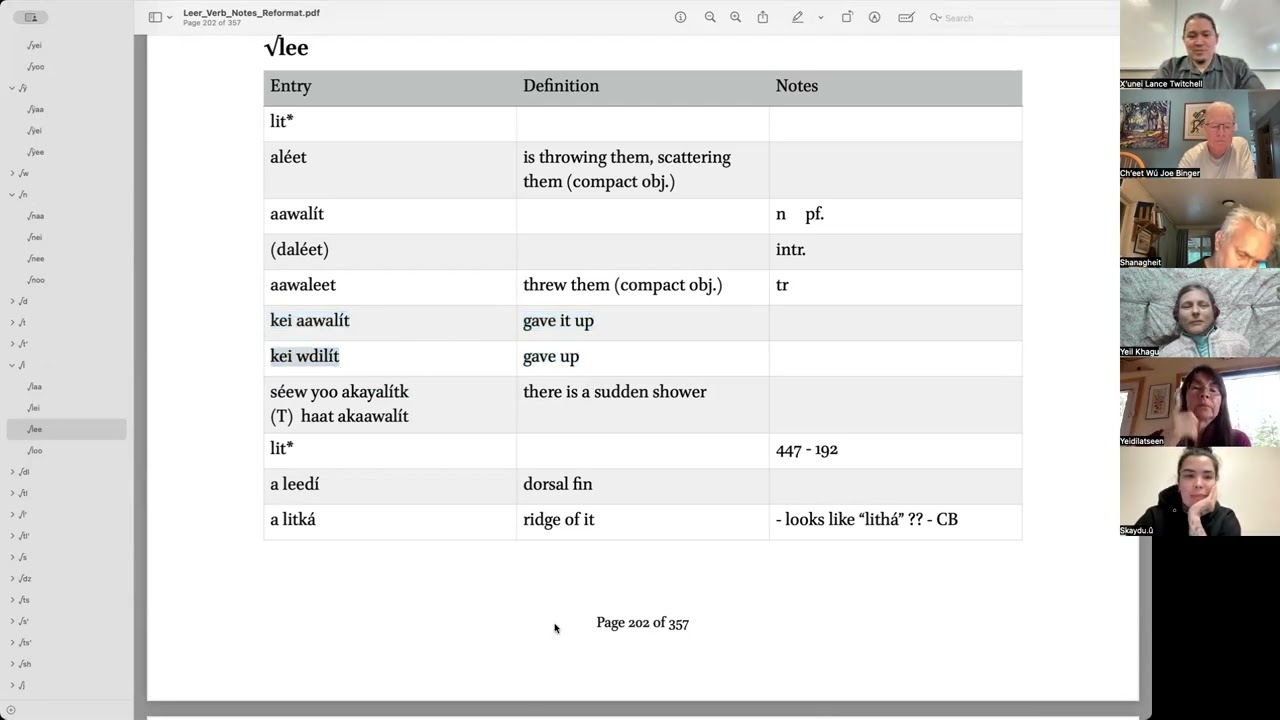
Task: Click the entry a litká
Action: tap(293, 520)
